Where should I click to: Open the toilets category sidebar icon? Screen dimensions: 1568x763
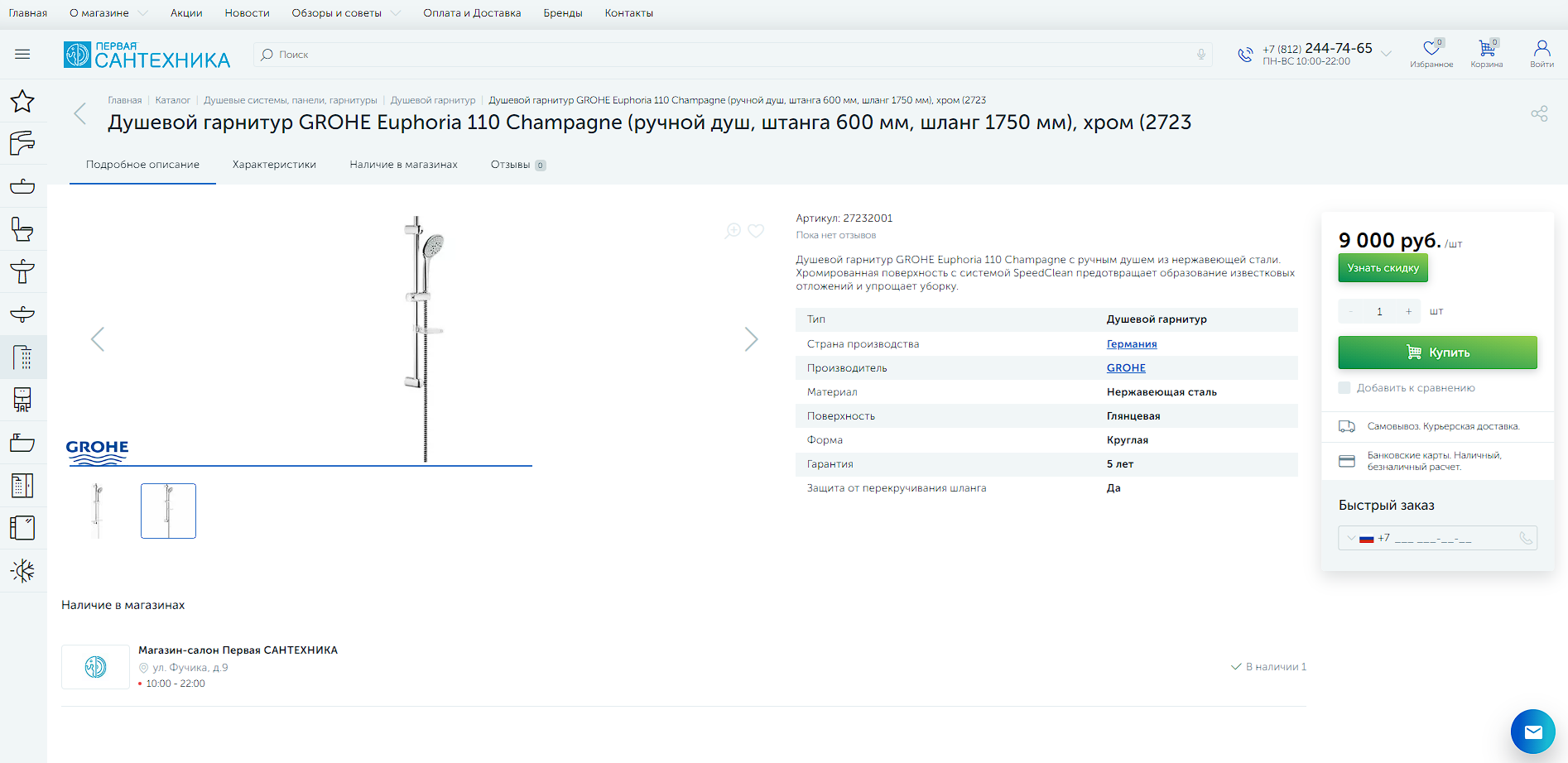tap(22, 229)
